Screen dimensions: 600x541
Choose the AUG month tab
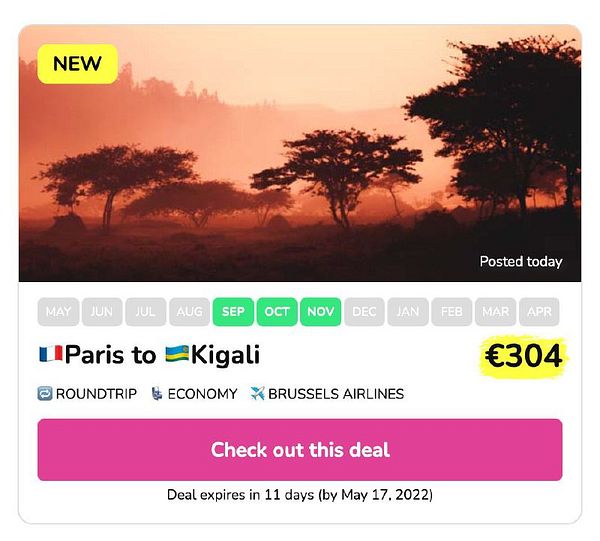pyautogui.click(x=189, y=312)
